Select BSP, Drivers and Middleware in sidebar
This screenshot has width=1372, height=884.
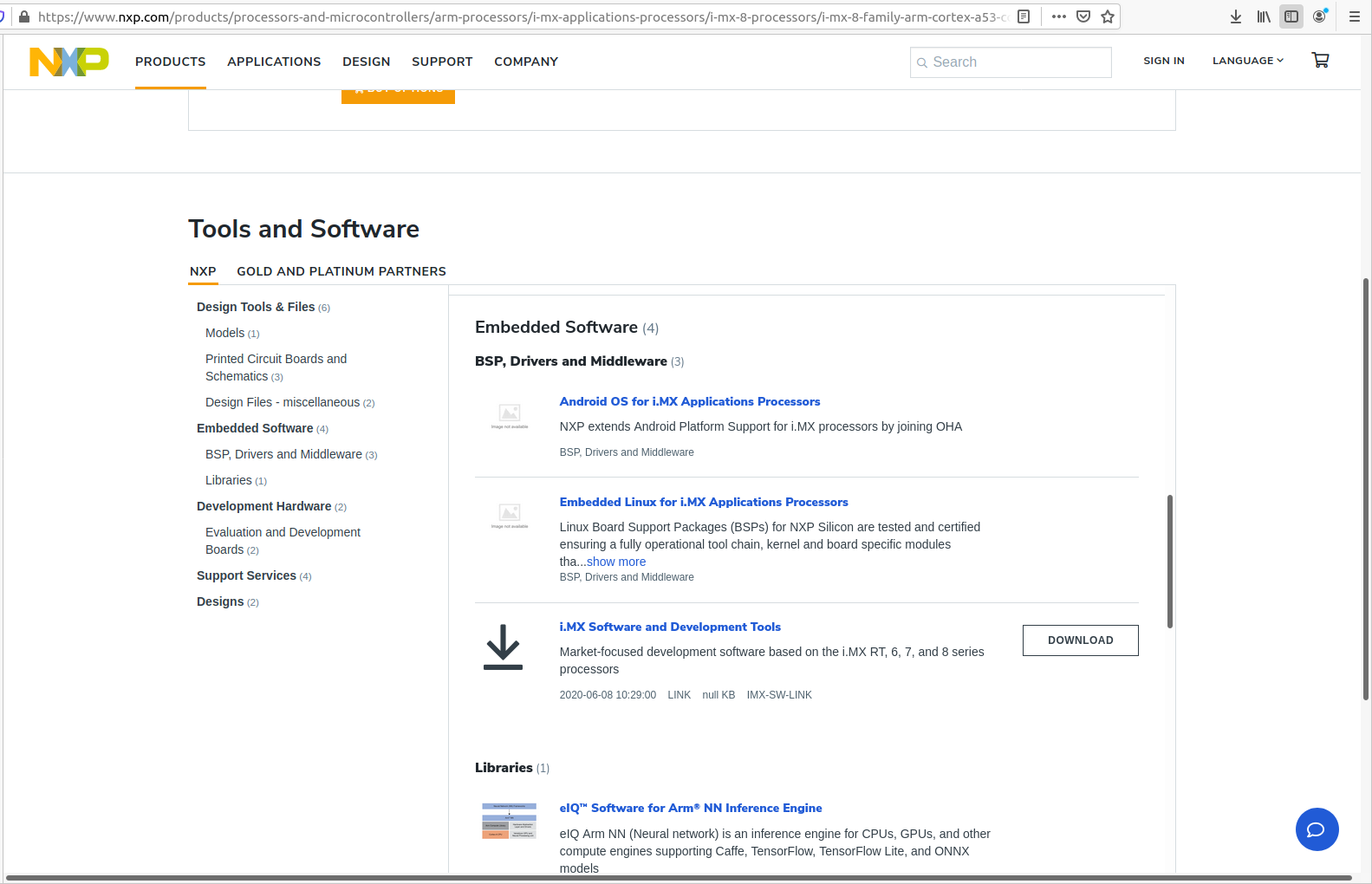291,454
